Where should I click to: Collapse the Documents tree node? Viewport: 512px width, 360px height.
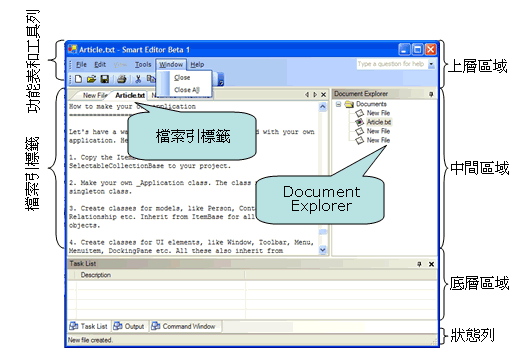click(338, 104)
